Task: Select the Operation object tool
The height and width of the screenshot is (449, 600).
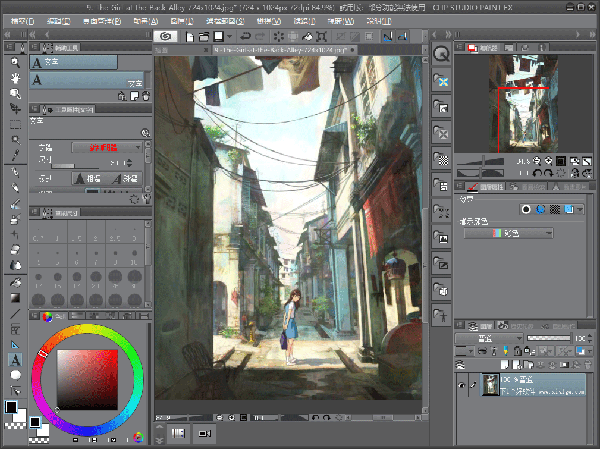Action: click(15, 93)
